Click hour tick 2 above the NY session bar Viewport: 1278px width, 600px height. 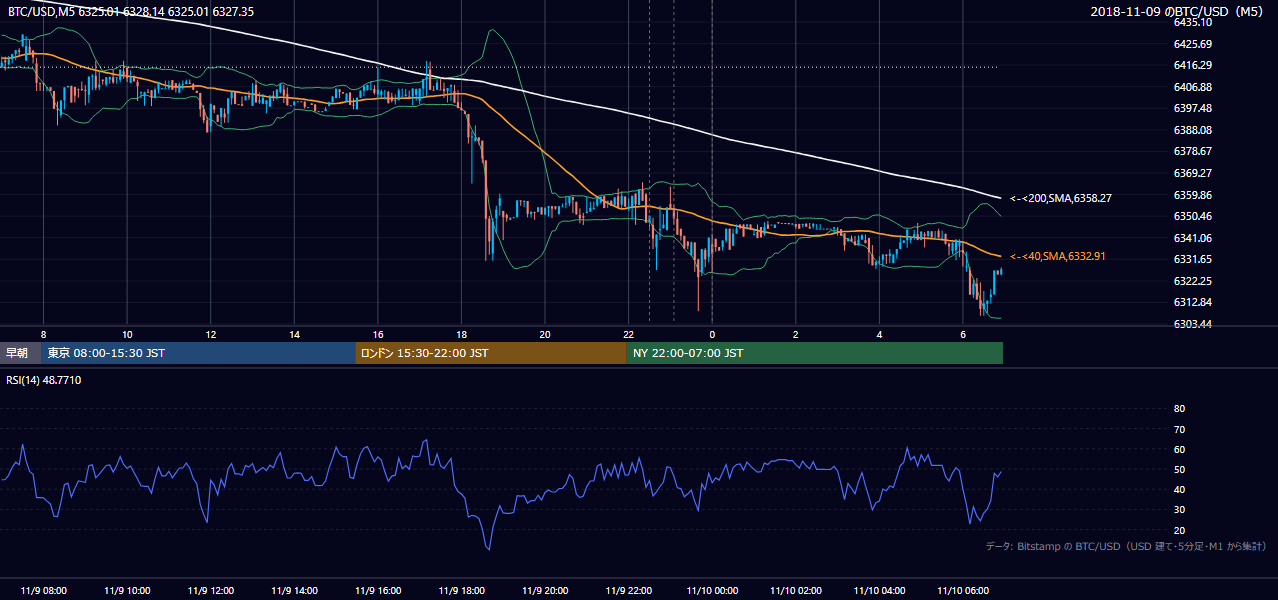tap(796, 334)
